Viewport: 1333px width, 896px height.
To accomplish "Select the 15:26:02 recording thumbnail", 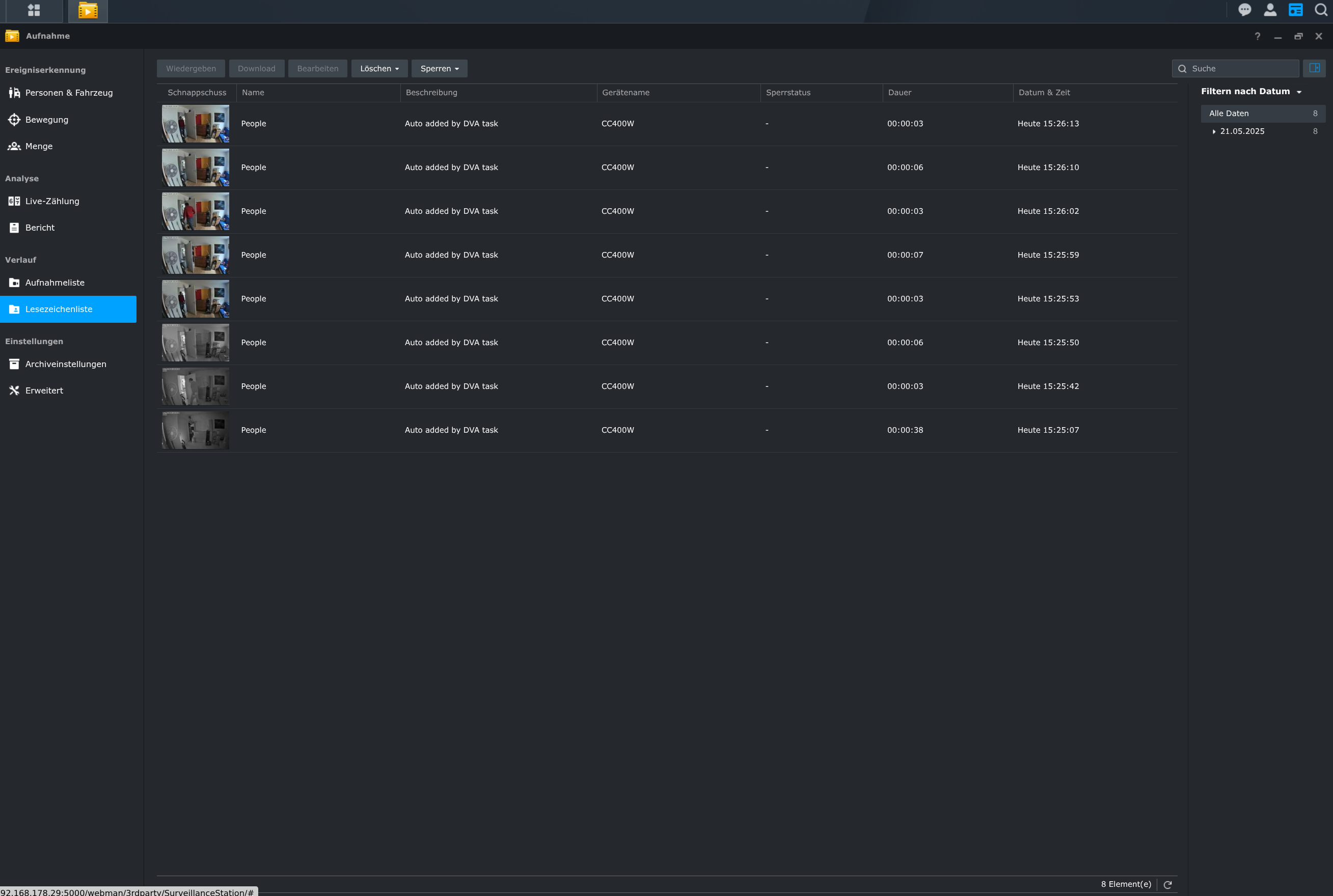I will pyautogui.click(x=196, y=211).
